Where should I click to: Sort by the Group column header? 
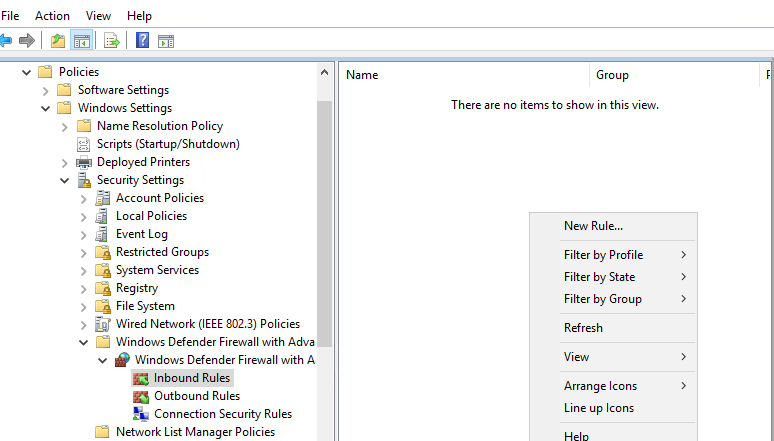click(674, 75)
